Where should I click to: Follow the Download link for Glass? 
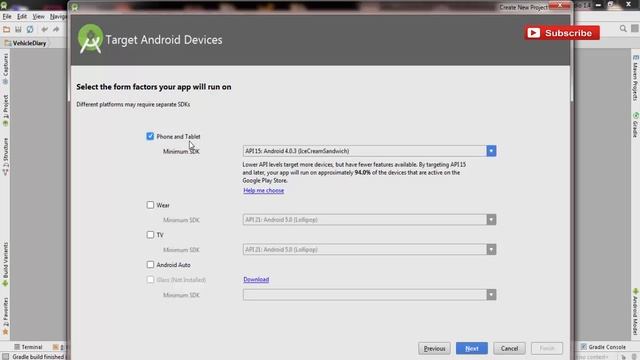256,280
